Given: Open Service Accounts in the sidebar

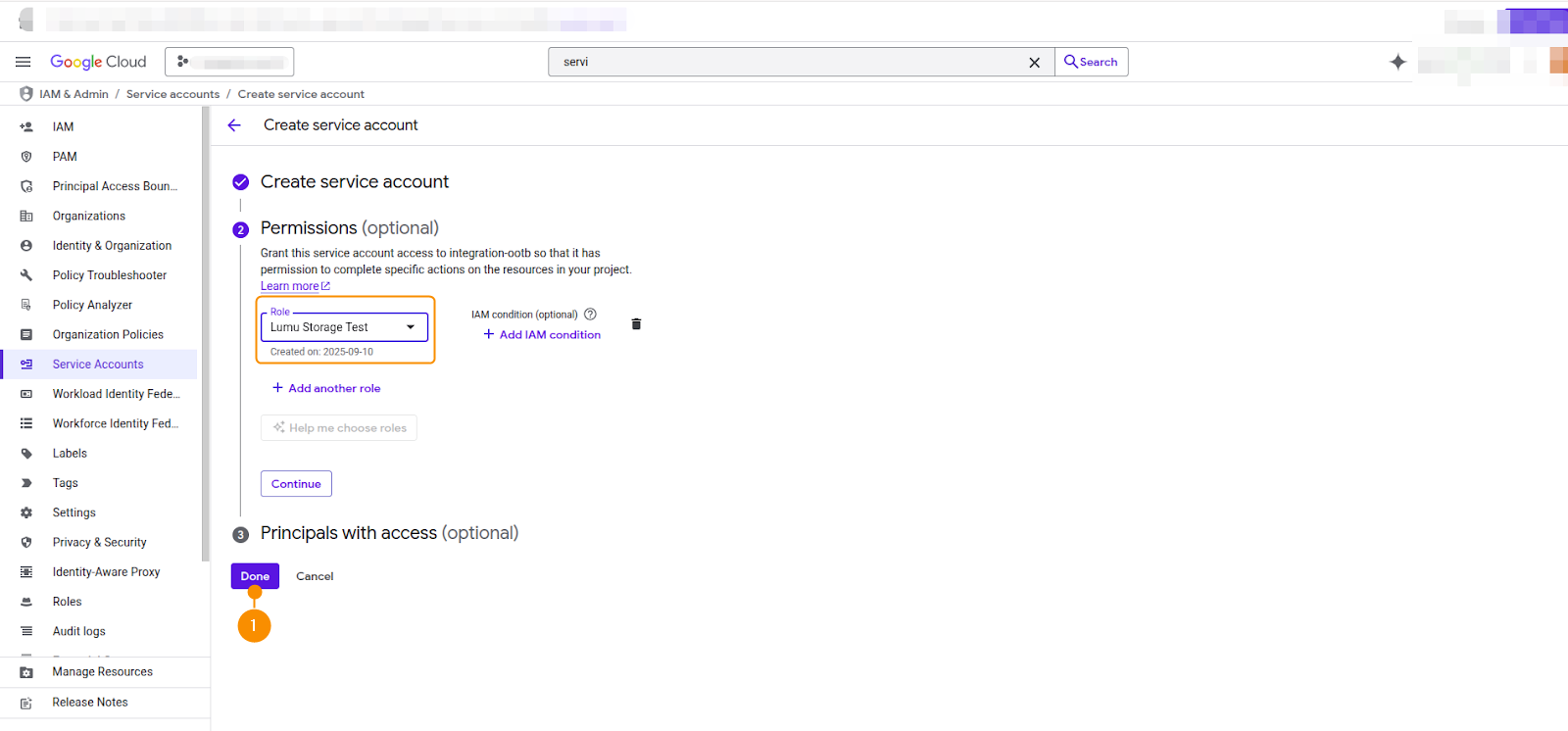Looking at the screenshot, I should (98, 365).
